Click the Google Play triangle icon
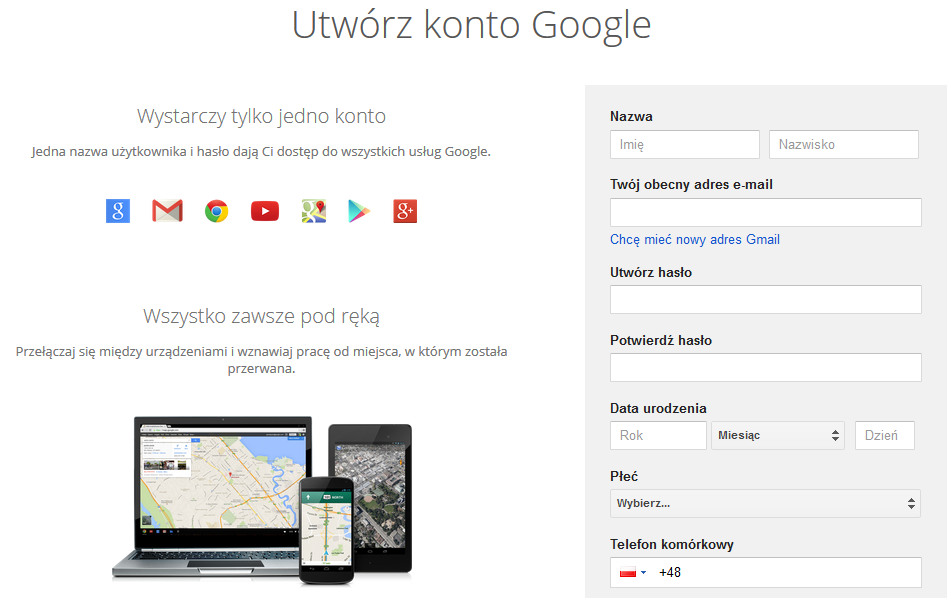Image resolution: width=952 pixels, height=602 pixels. pyautogui.click(x=359, y=211)
